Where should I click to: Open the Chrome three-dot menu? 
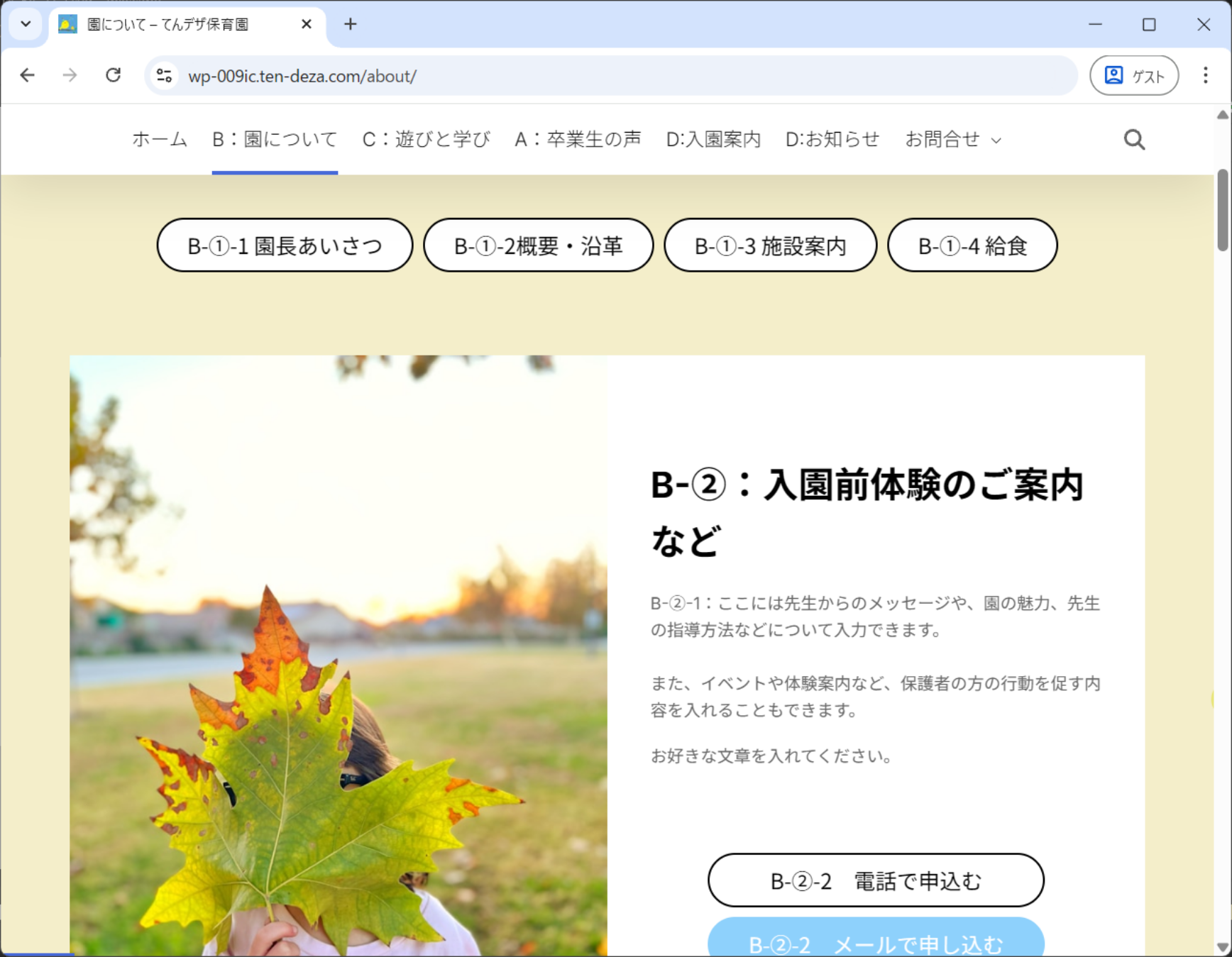click(x=1205, y=75)
